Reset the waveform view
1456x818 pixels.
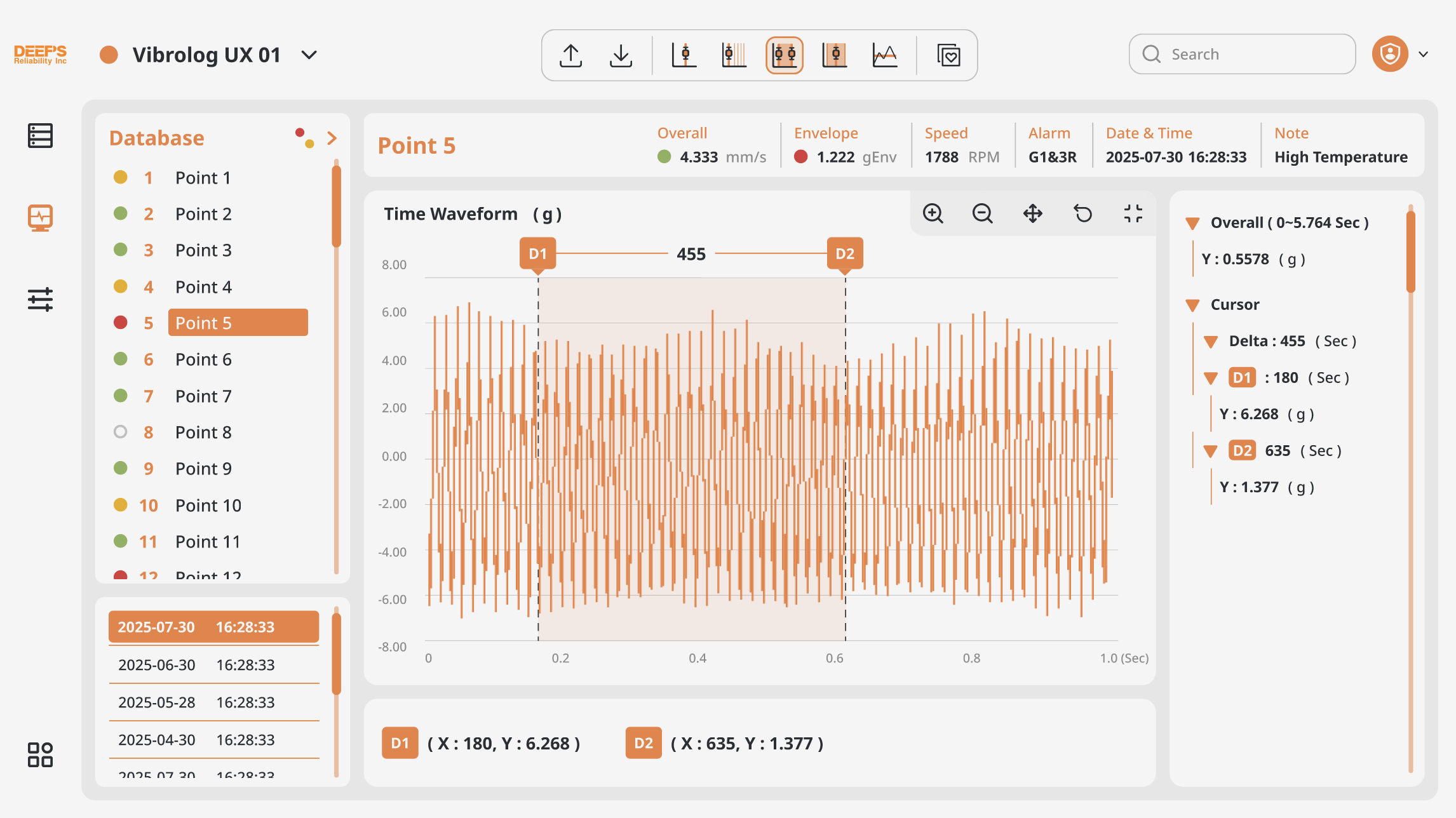1083,213
